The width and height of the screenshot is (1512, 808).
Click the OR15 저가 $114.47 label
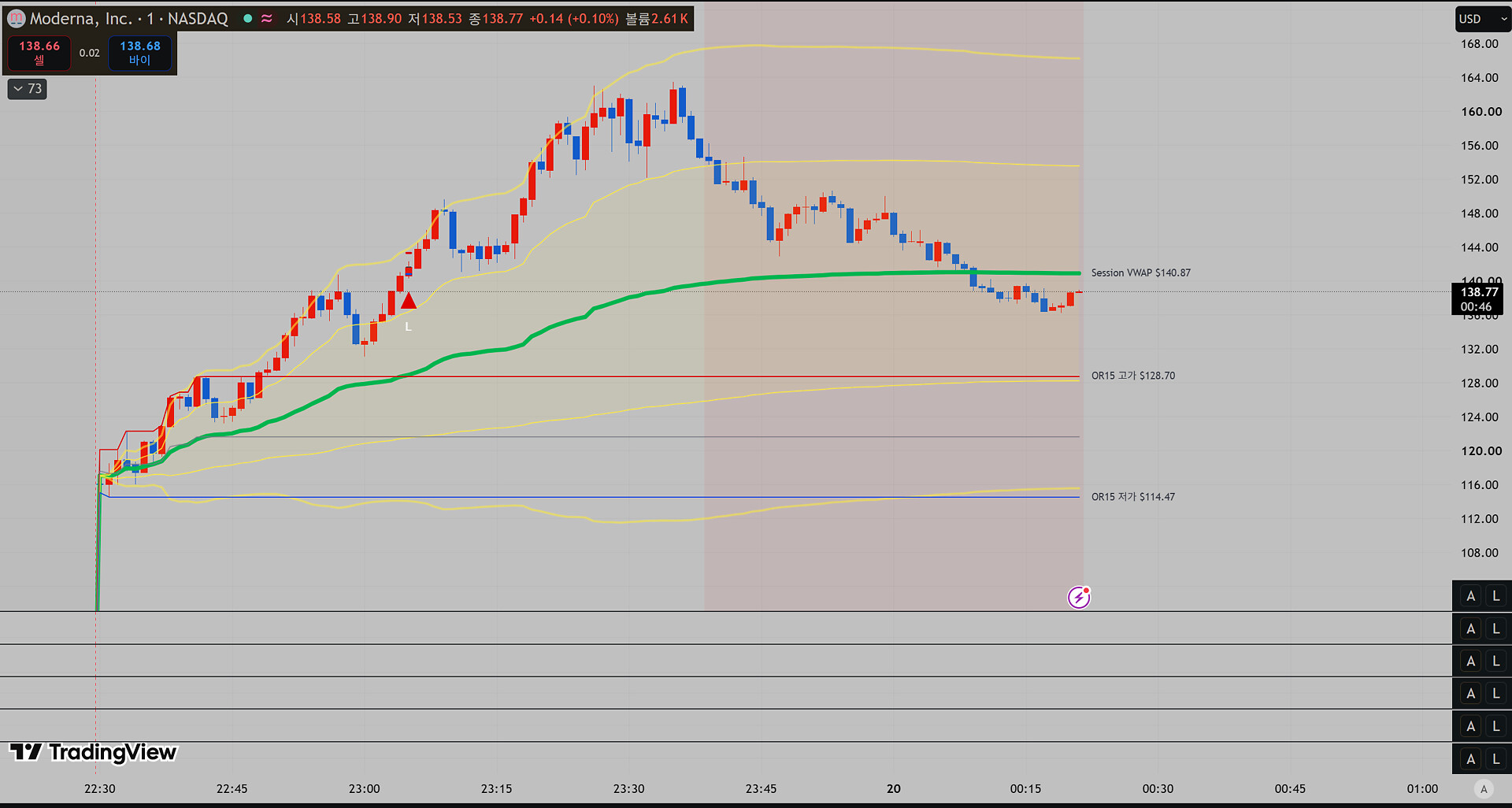coord(1132,497)
